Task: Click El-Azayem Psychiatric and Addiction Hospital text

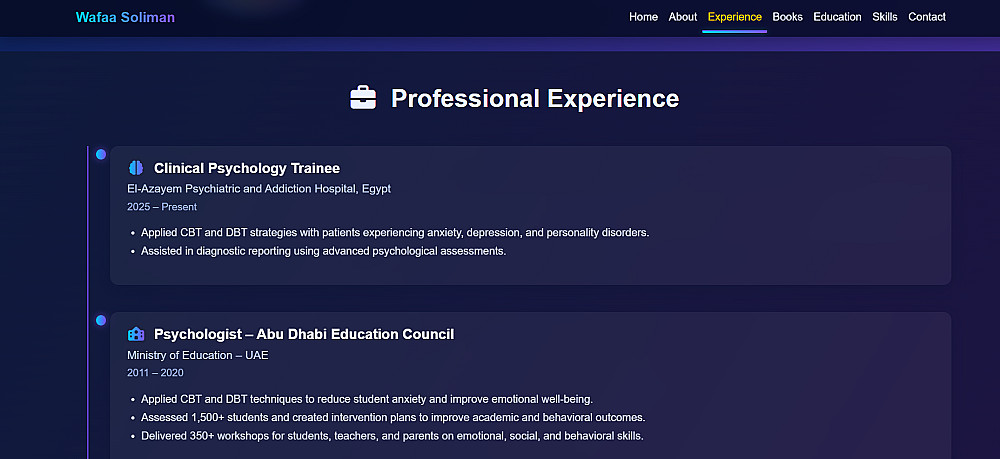Action: 258,188
